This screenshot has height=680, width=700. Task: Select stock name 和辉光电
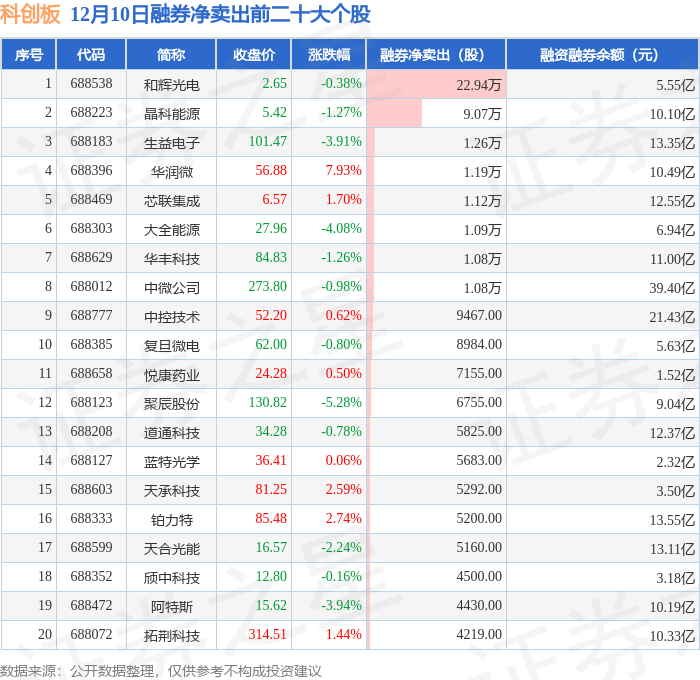[171, 84]
